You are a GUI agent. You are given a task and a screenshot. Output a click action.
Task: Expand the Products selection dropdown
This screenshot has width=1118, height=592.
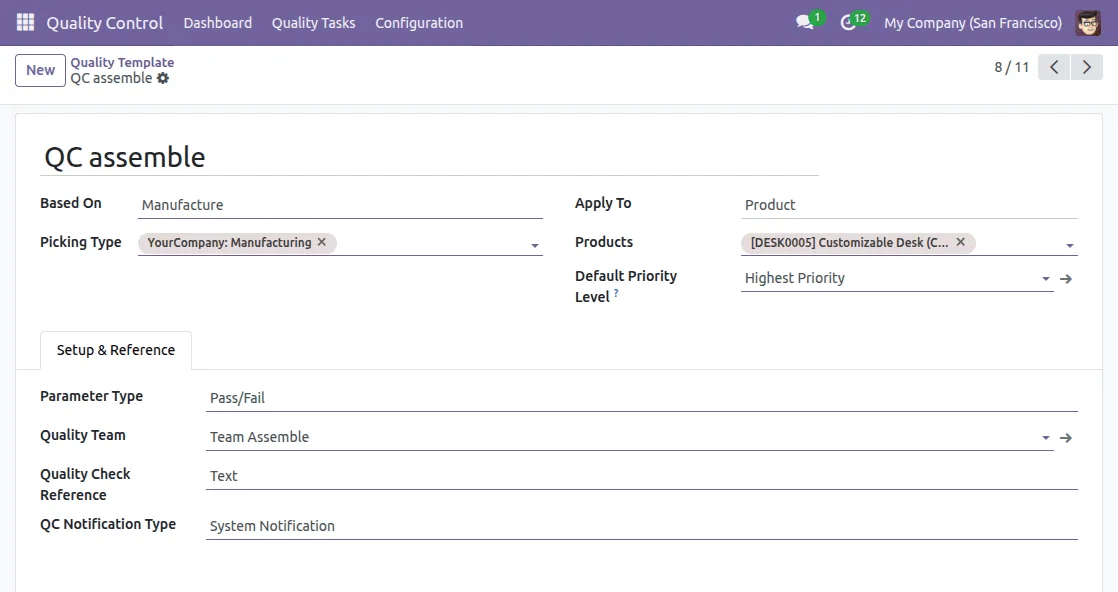point(1070,244)
